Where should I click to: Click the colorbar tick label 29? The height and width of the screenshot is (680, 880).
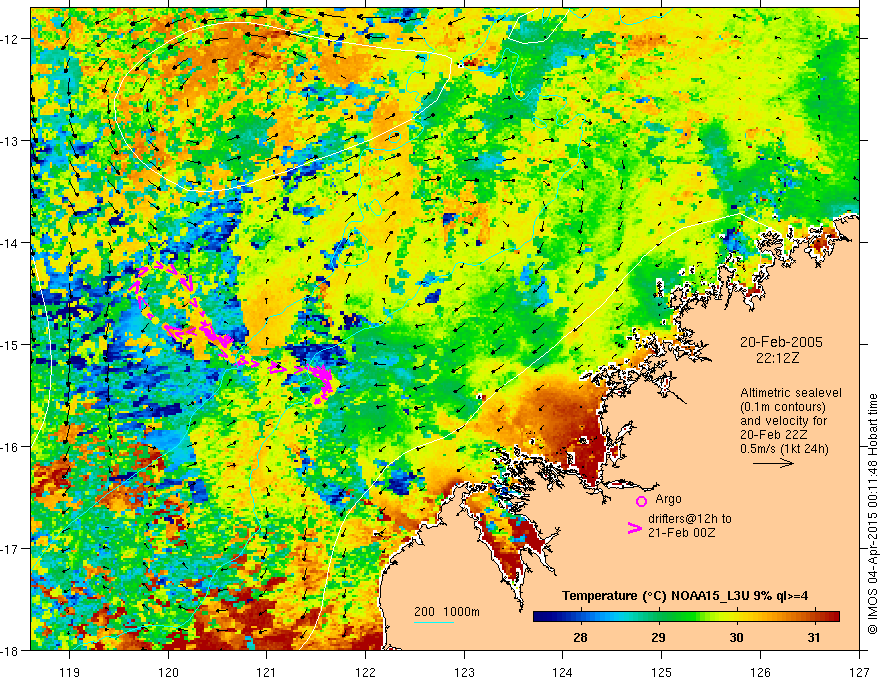[x=658, y=637]
